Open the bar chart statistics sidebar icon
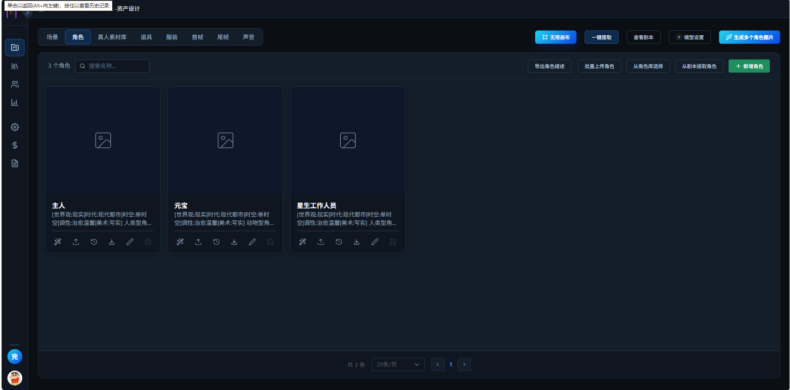 (x=15, y=102)
